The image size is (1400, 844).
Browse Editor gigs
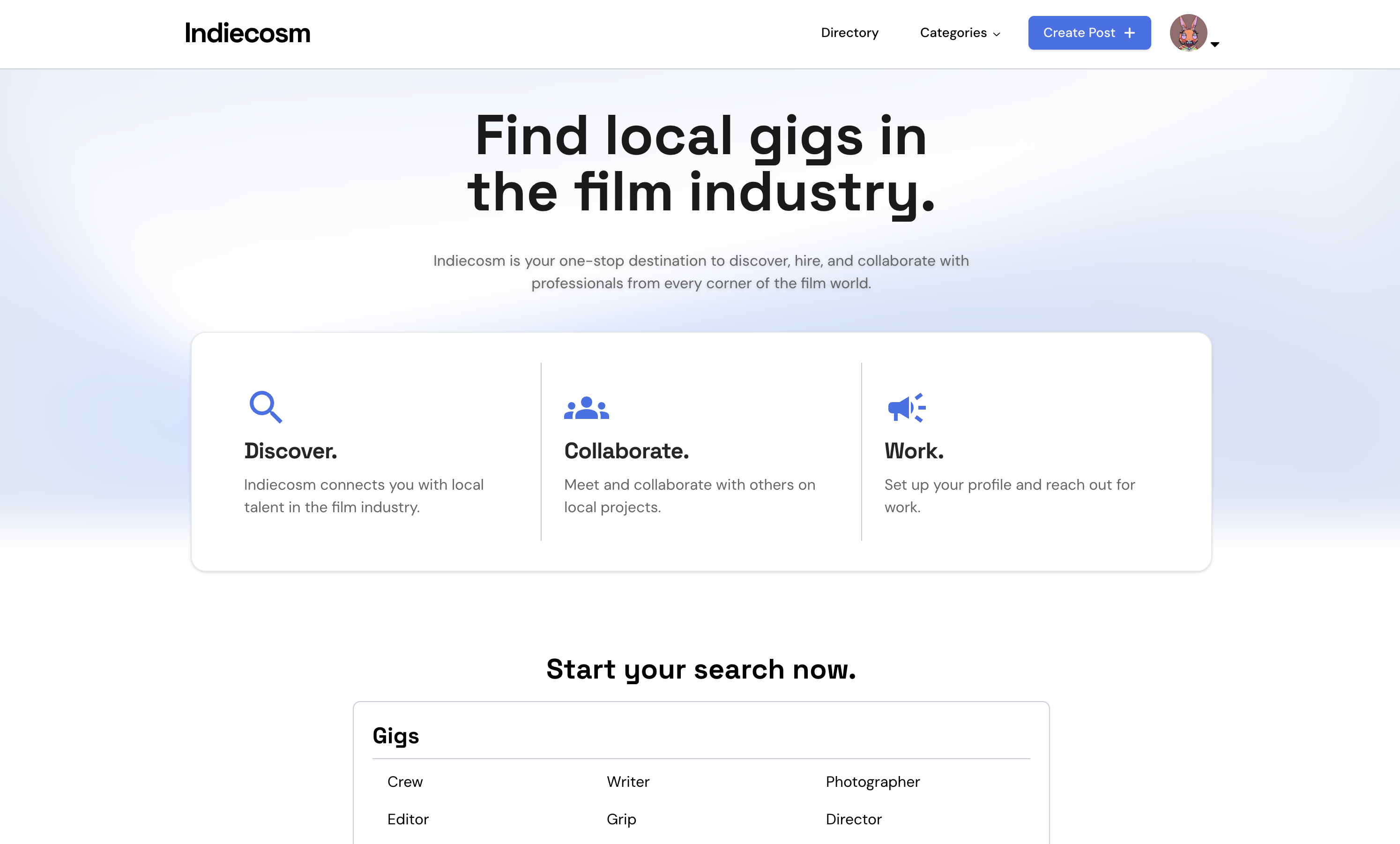tap(407, 819)
